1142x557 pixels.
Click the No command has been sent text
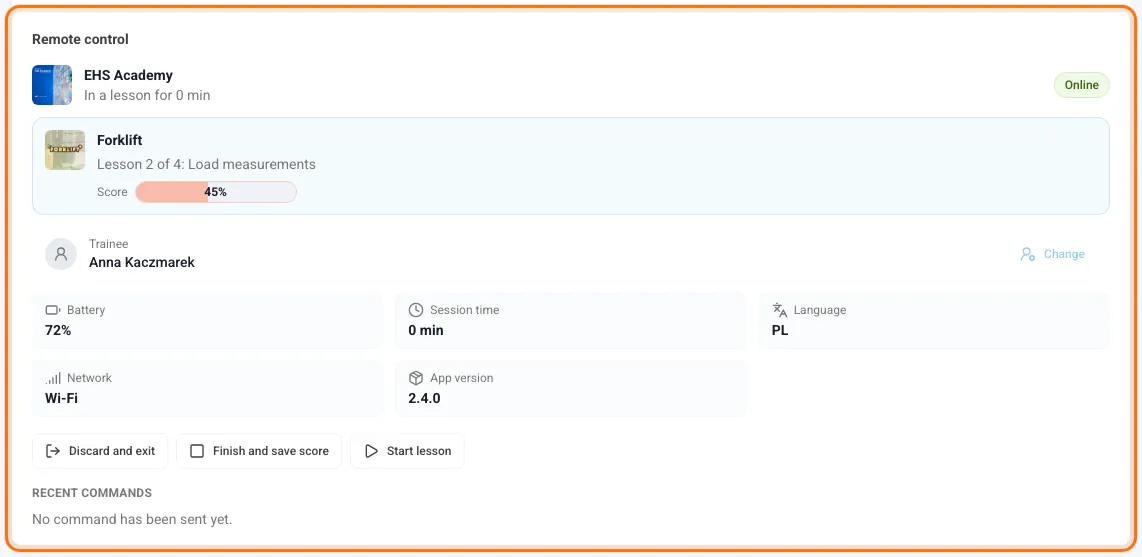pyautogui.click(x=132, y=520)
